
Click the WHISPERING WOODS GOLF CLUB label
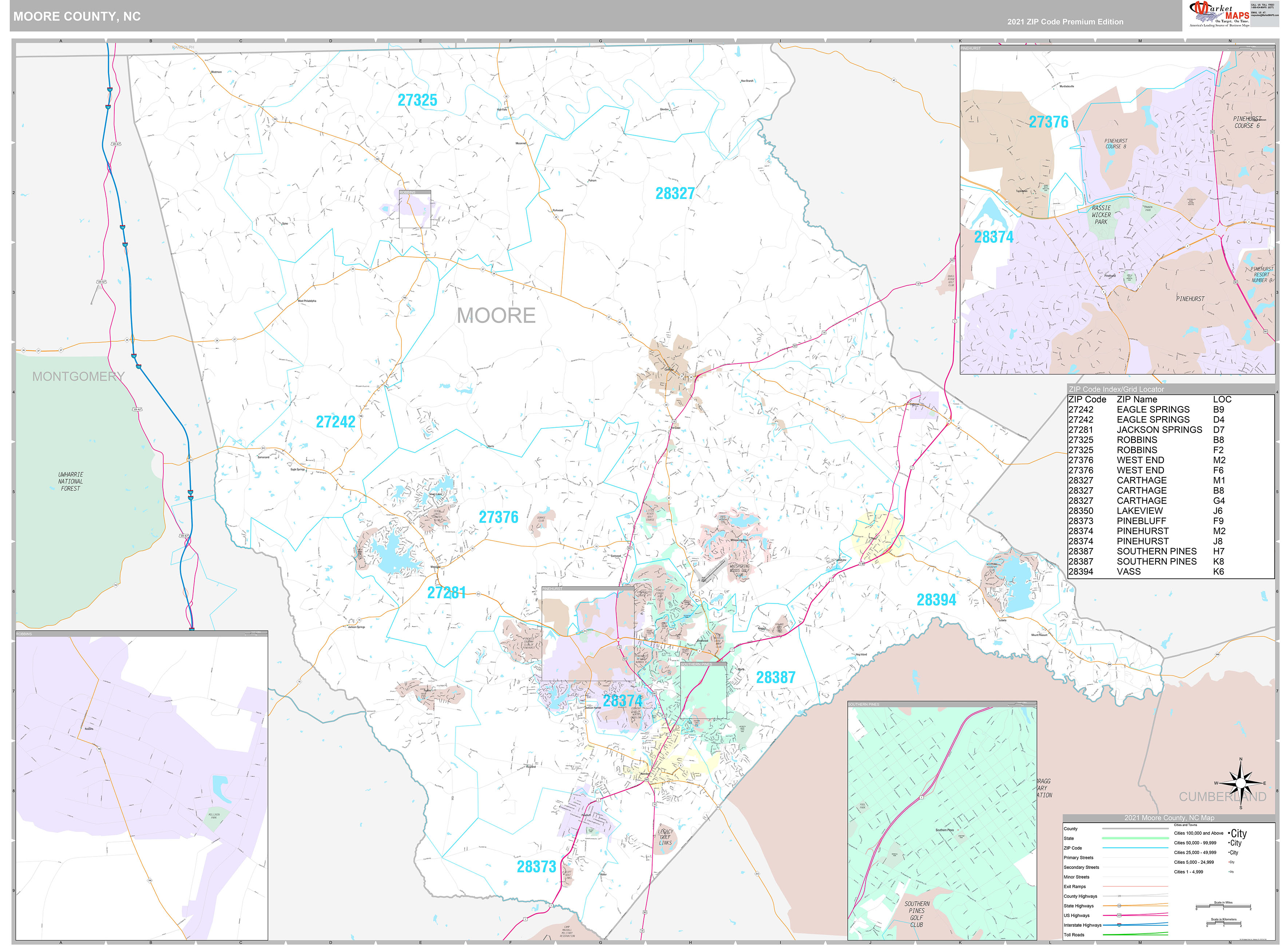tap(740, 571)
